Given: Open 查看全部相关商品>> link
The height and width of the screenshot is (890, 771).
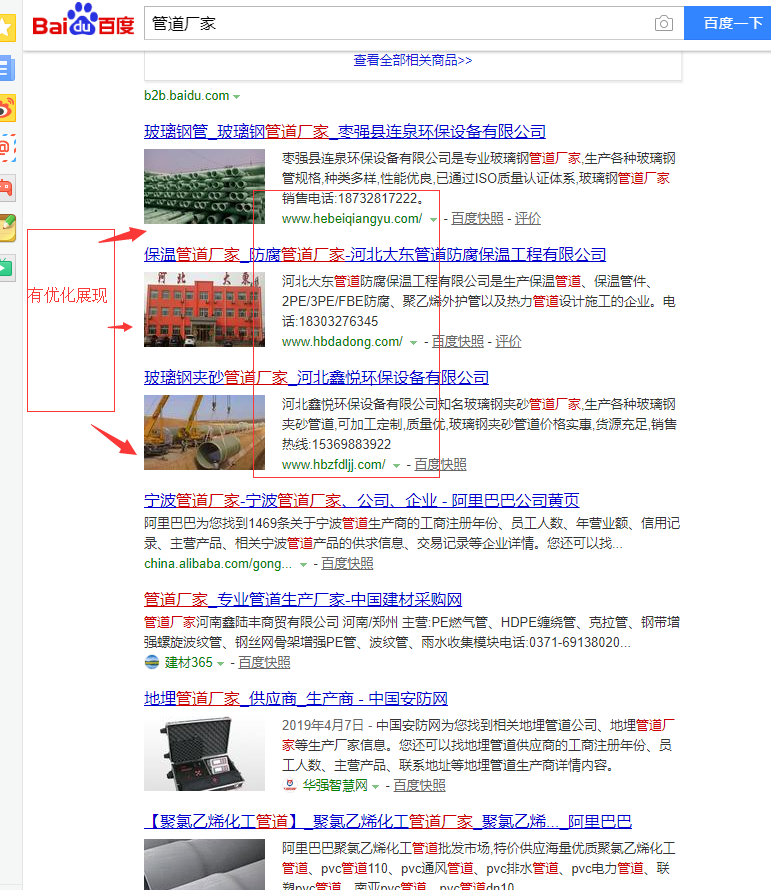Looking at the screenshot, I should 413,60.
